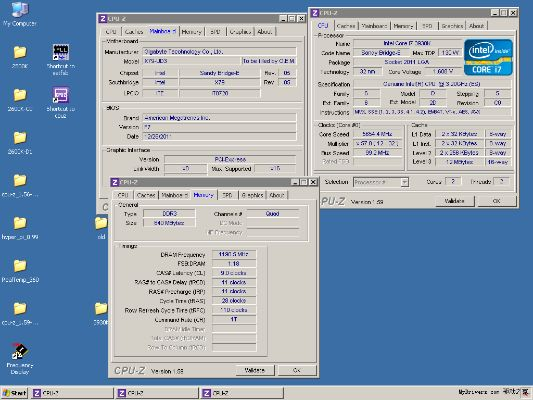Click Validate in the CPU window
Screen dimensions: 533x400
(454, 201)
